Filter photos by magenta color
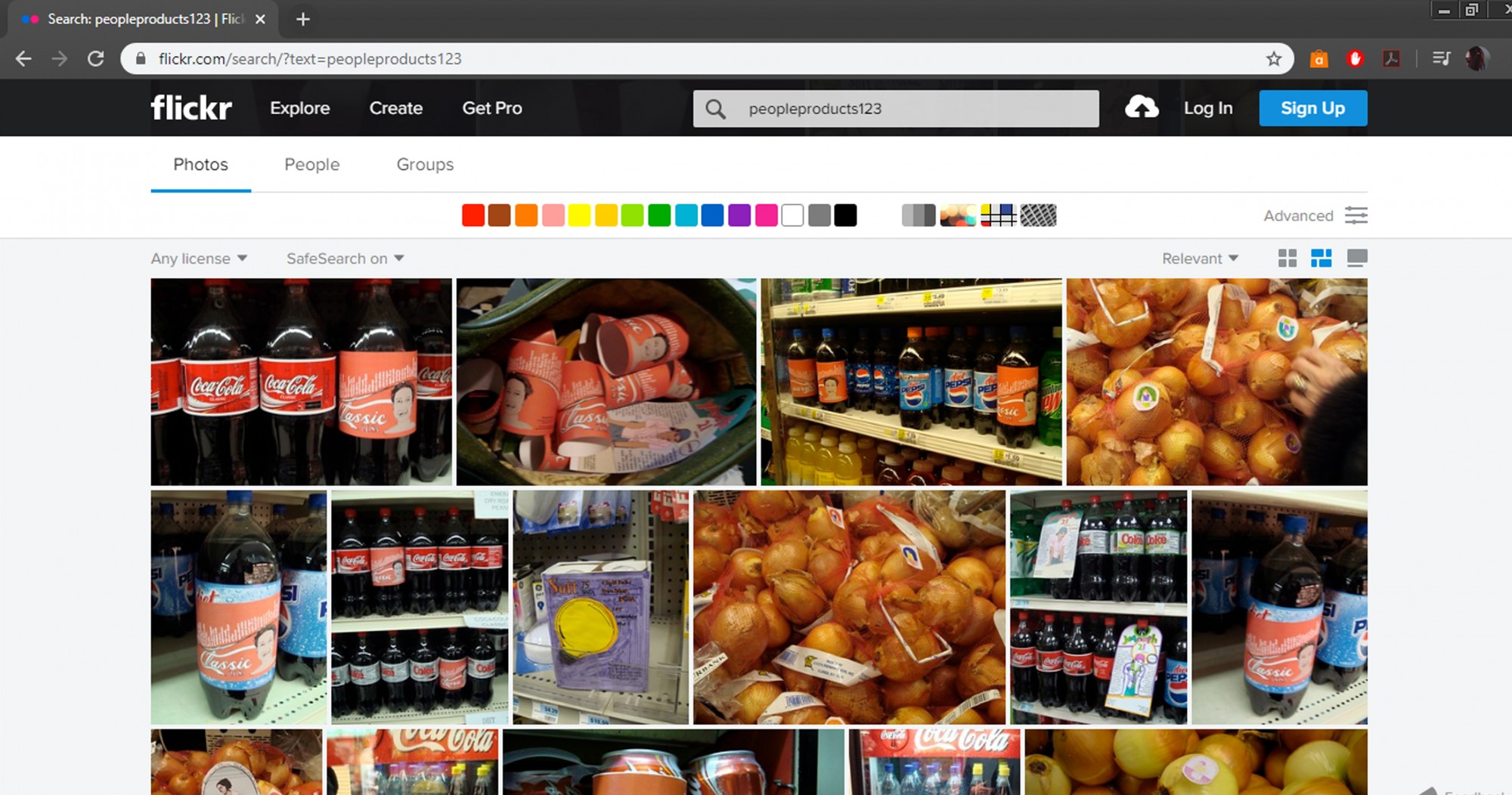 point(766,215)
